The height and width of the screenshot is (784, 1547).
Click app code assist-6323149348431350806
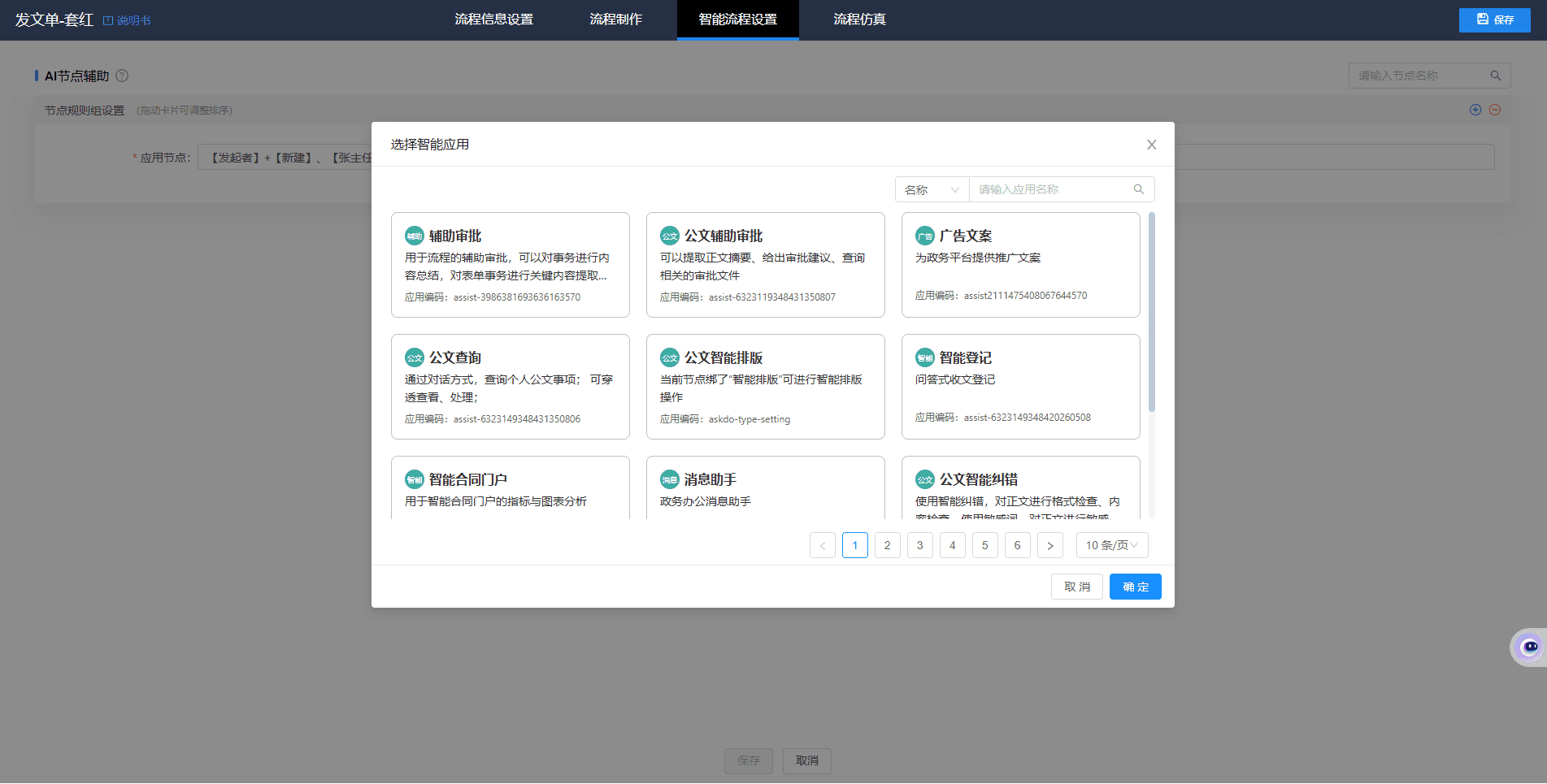point(517,419)
